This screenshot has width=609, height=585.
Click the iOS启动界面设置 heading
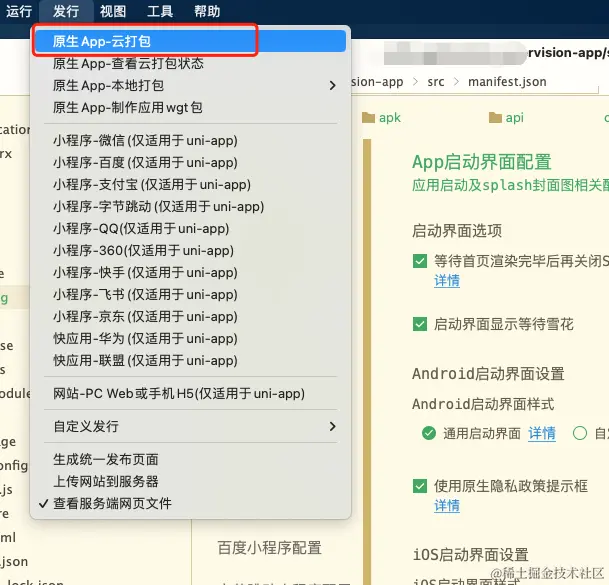(x=470, y=555)
